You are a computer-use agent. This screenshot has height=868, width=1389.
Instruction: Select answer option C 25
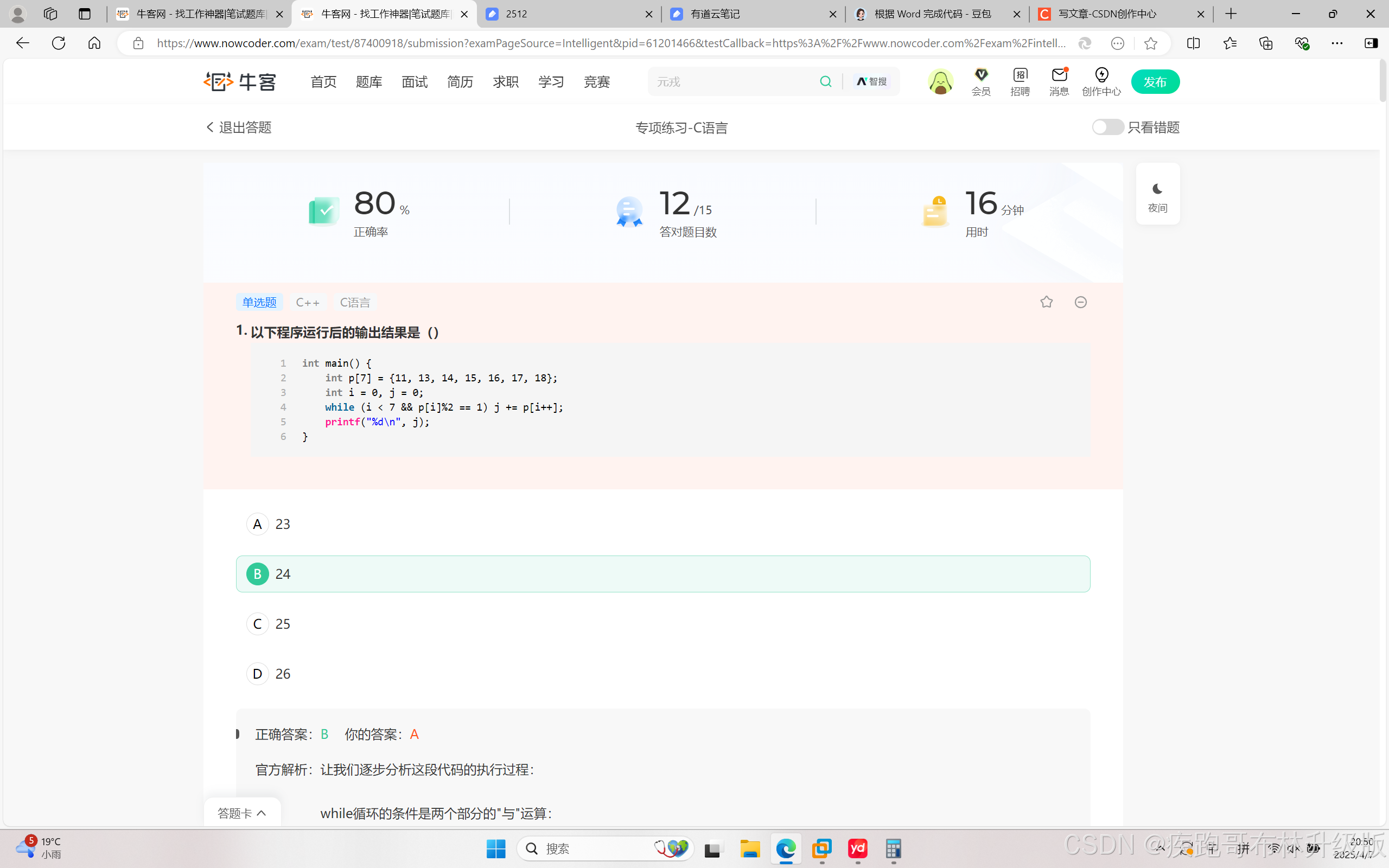click(x=258, y=624)
